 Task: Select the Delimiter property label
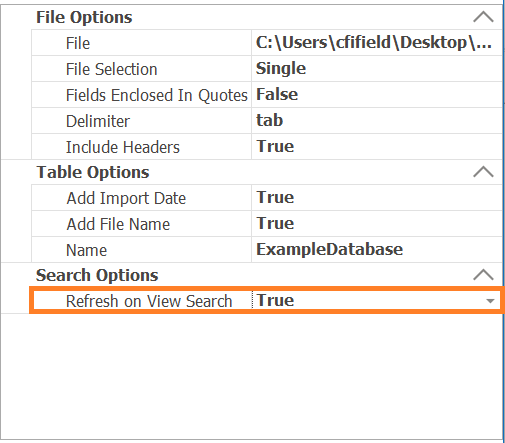point(98,121)
